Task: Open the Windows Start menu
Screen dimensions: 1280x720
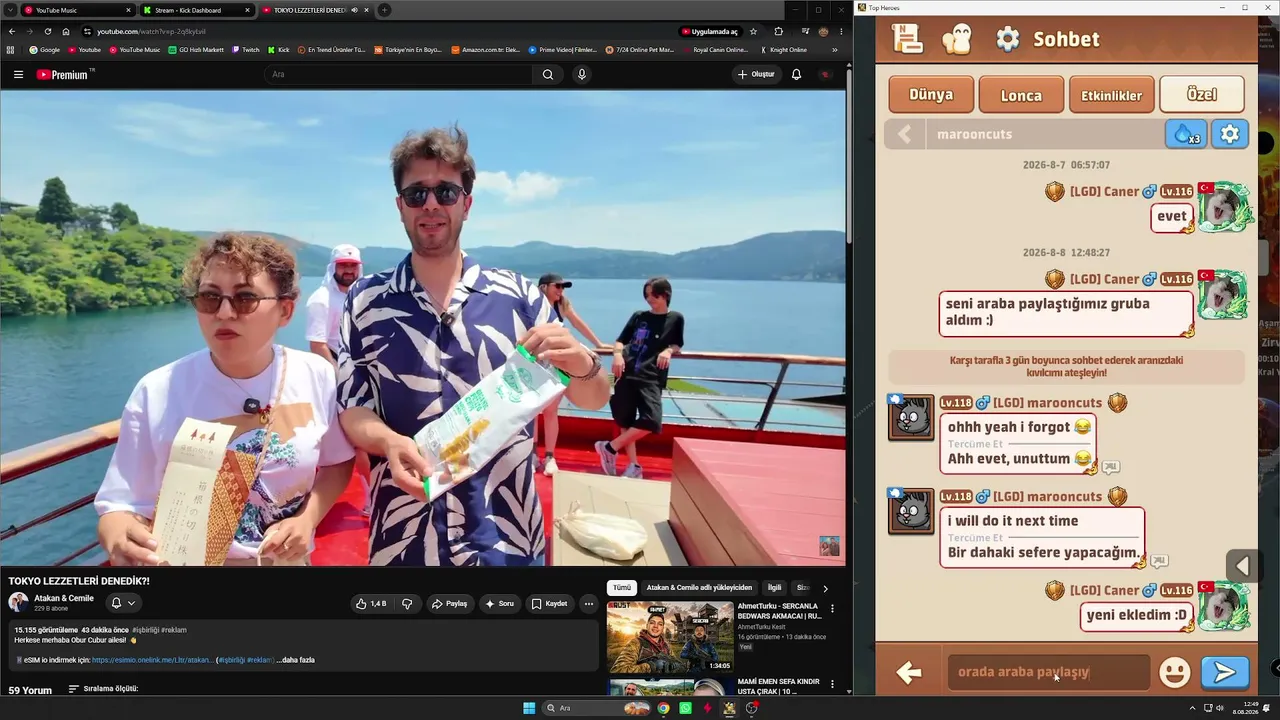Action: [529, 708]
